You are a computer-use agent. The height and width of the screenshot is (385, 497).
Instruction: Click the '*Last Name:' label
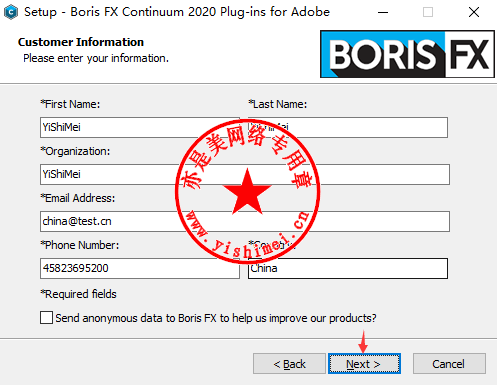[277, 104]
